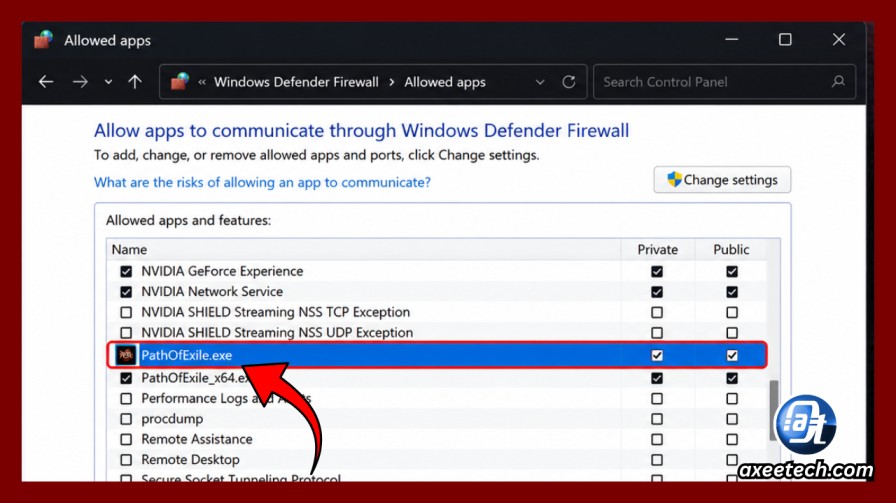Enable Private for Remote Assistance
This screenshot has height=503, width=896.
657,440
